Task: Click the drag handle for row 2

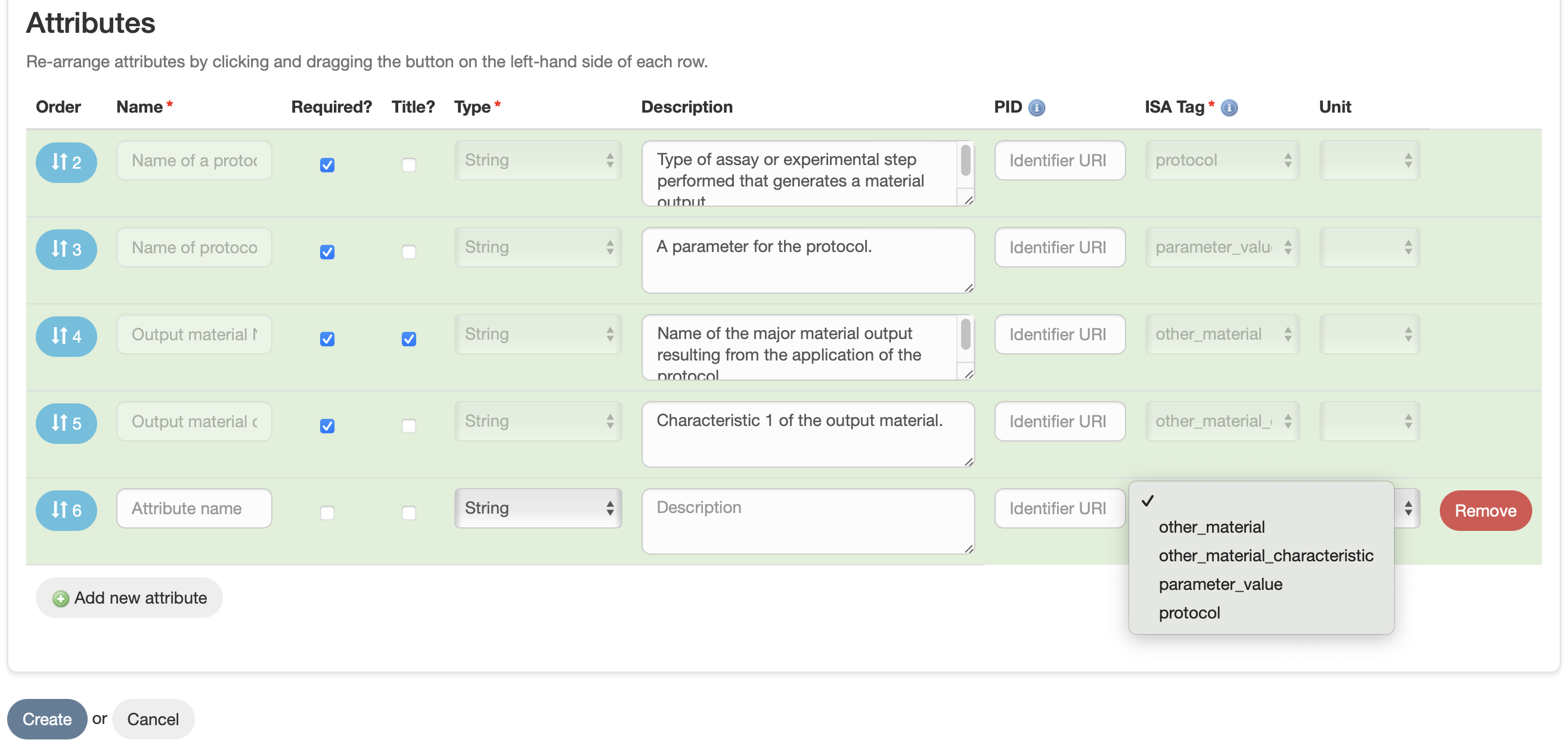Action: pos(66,163)
